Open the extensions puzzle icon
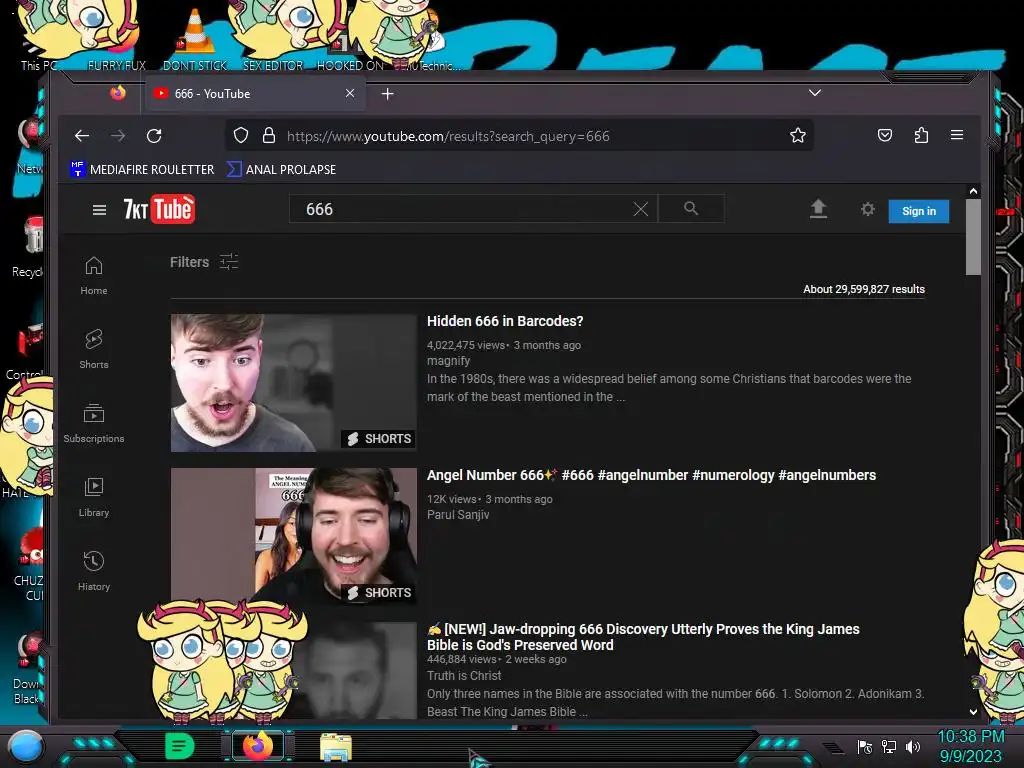Screen dimensions: 1024x768 tap(921, 135)
